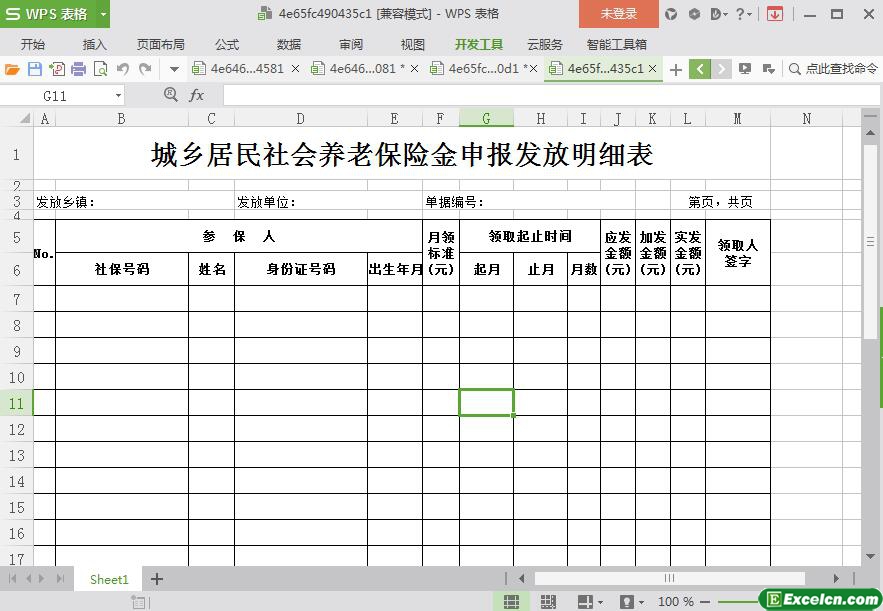Open the 公式 ribbon tab

click(226, 44)
